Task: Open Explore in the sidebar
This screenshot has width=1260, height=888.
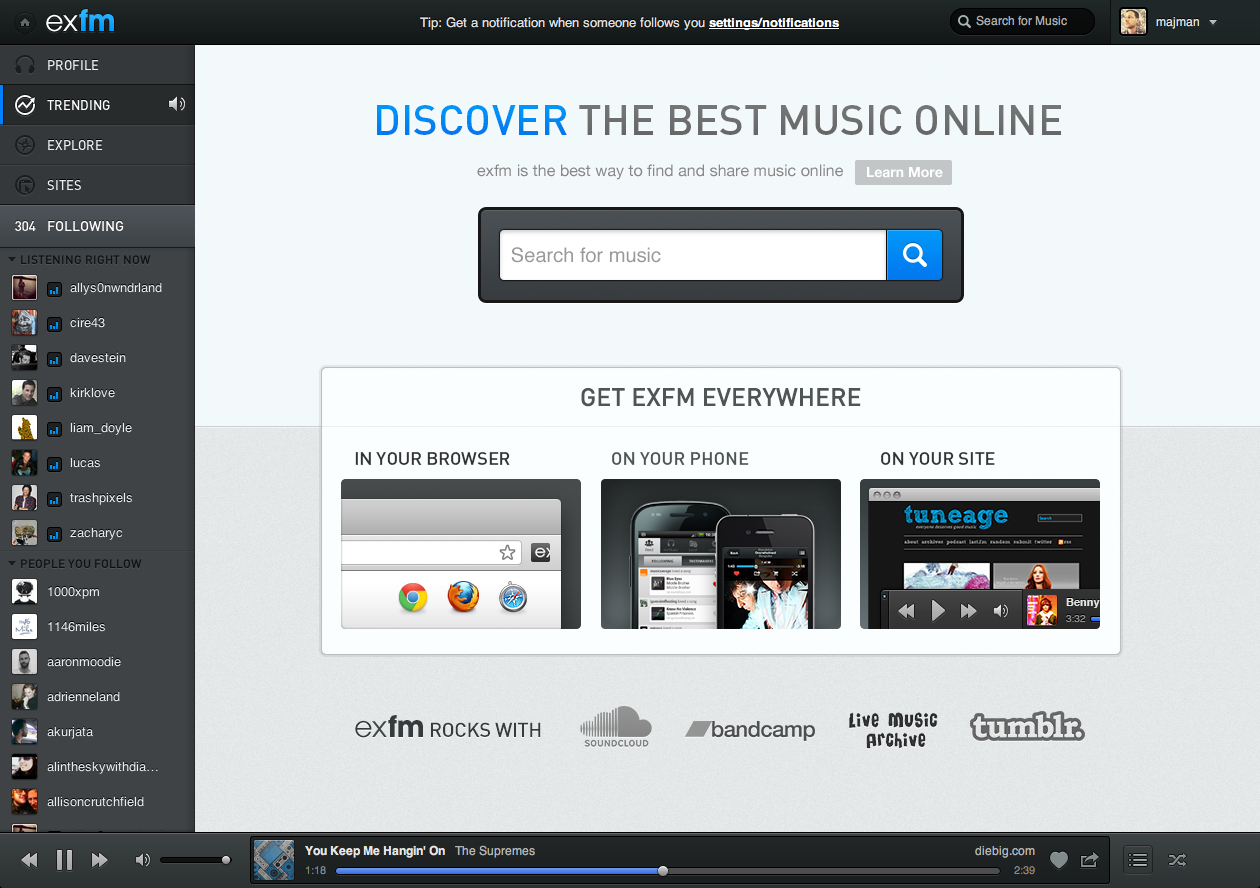Action: (x=97, y=145)
